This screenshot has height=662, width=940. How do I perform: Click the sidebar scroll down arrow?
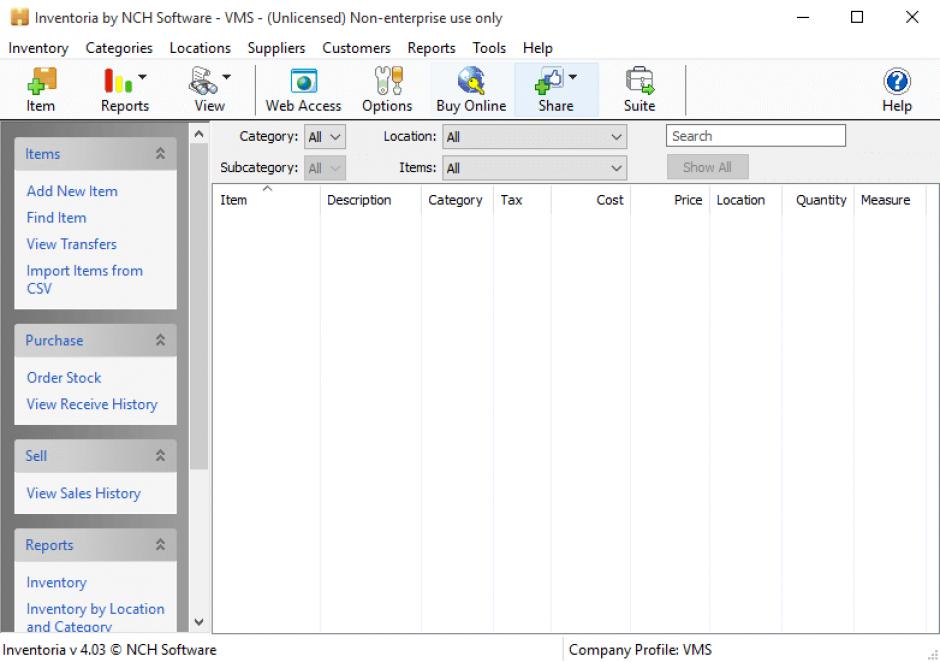[x=199, y=622]
